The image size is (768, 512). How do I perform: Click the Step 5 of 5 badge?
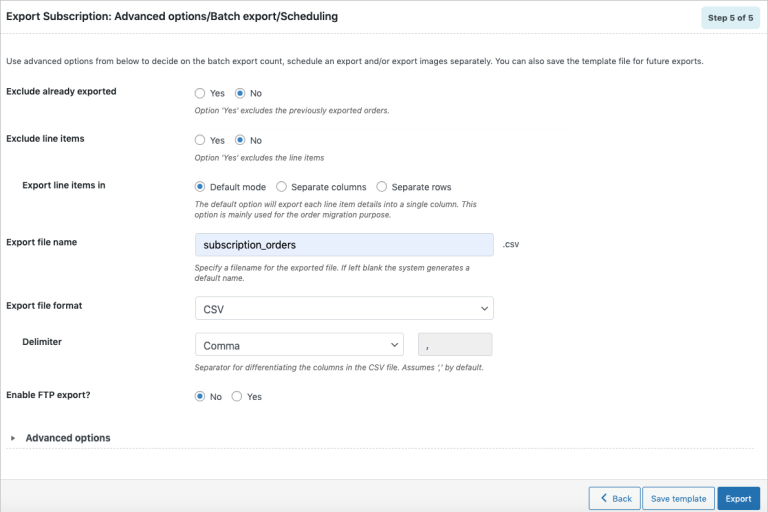[730, 18]
